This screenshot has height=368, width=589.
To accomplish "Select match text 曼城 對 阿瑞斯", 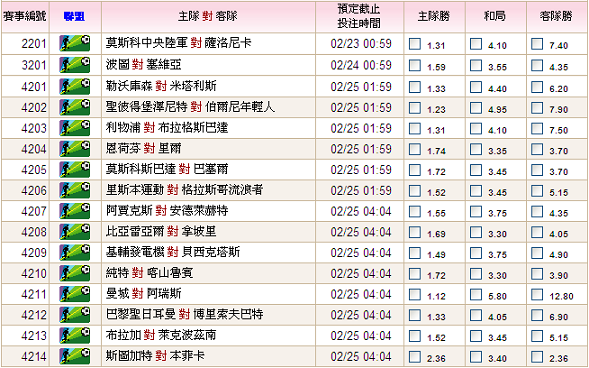I will click(143, 294).
